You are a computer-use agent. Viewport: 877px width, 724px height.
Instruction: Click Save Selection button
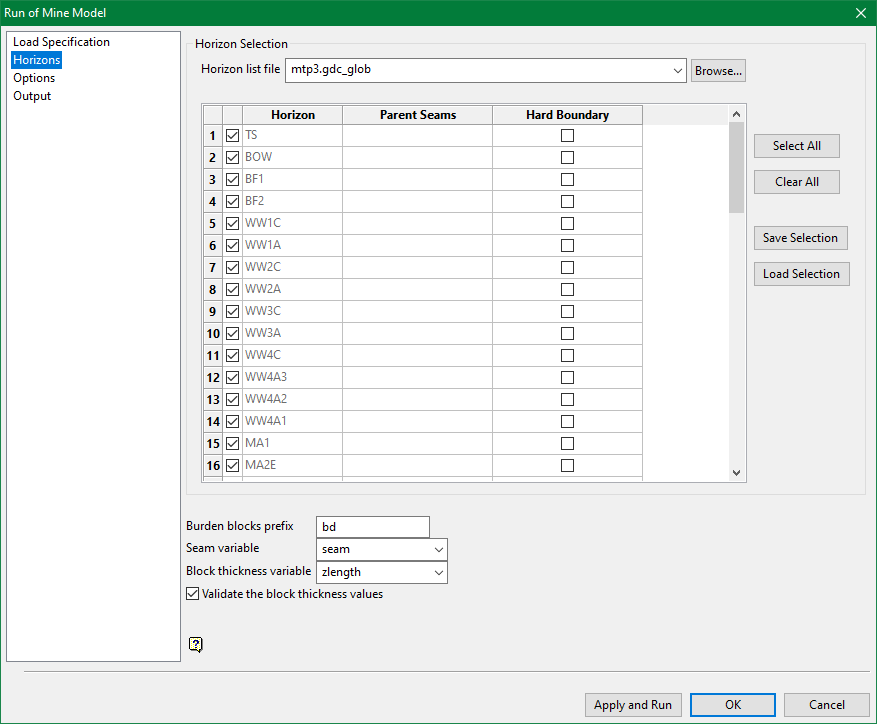pyautogui.click(x=800, y=238)
